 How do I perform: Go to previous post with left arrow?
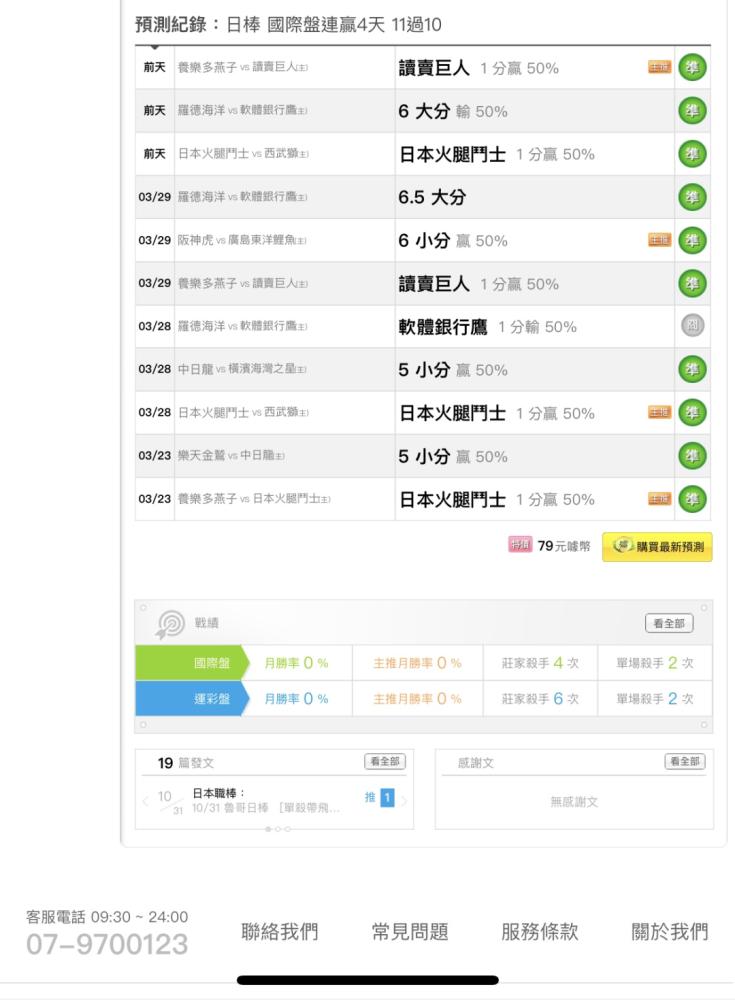(145, 800)
